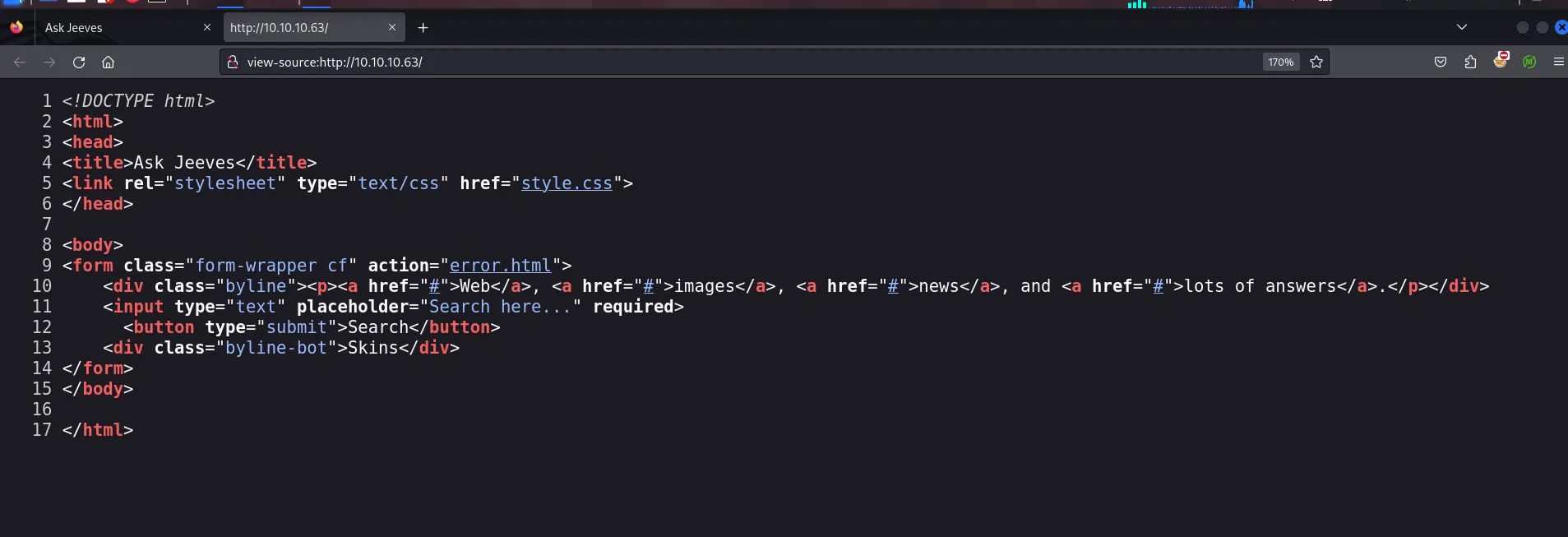The image size is (1568, 537).
Task: Click the required attribute text
Action: pyautogui.click(x=633, y=307)
